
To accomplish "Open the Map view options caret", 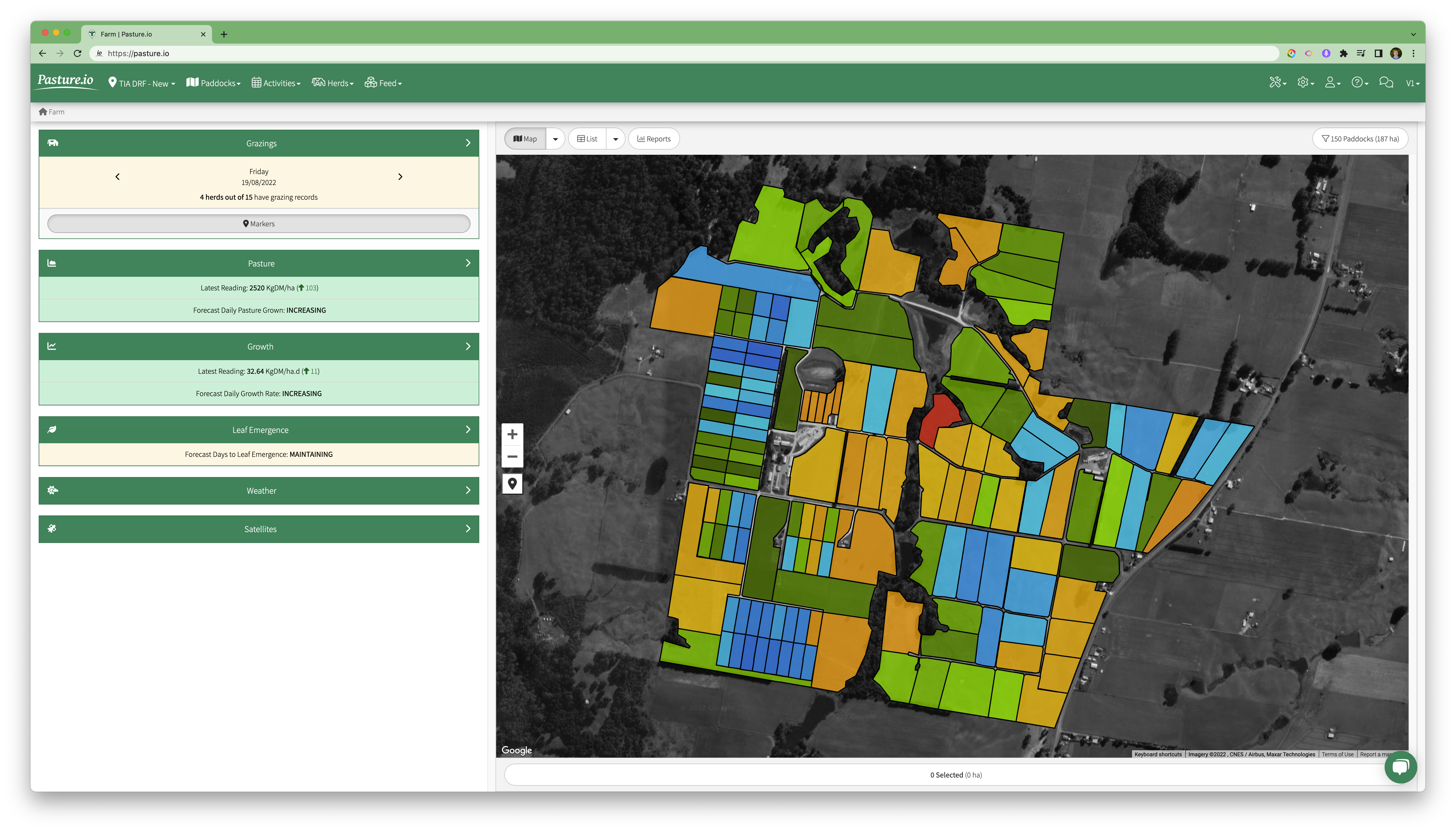I will [x=556, y=139].
